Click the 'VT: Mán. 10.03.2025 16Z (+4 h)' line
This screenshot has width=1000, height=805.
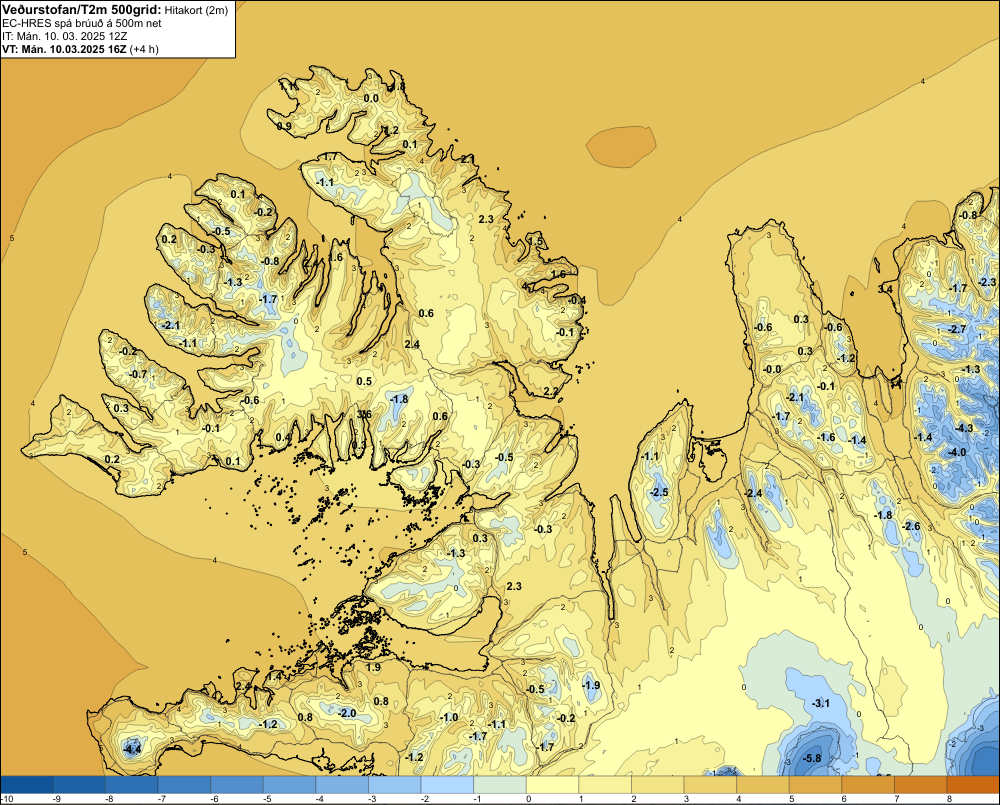click(x=80, y=49)
